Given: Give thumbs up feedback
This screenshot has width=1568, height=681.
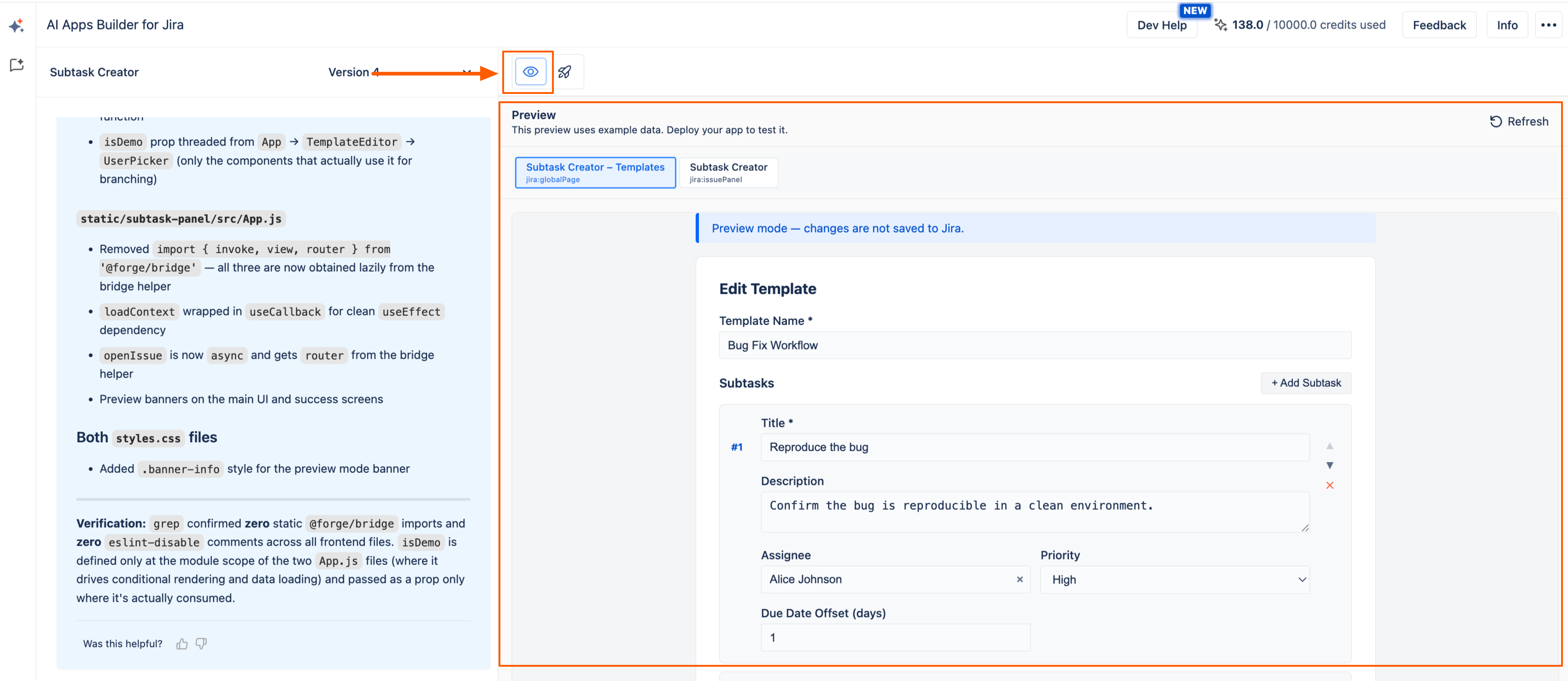Looking at the screenshot, I should 182,643.
